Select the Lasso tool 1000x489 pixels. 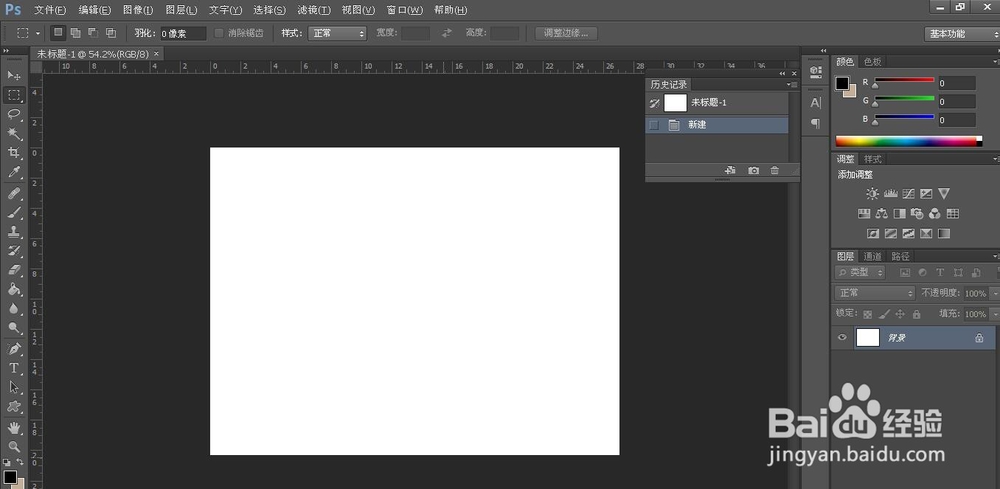pyautogui.click(x=13, y=114)
